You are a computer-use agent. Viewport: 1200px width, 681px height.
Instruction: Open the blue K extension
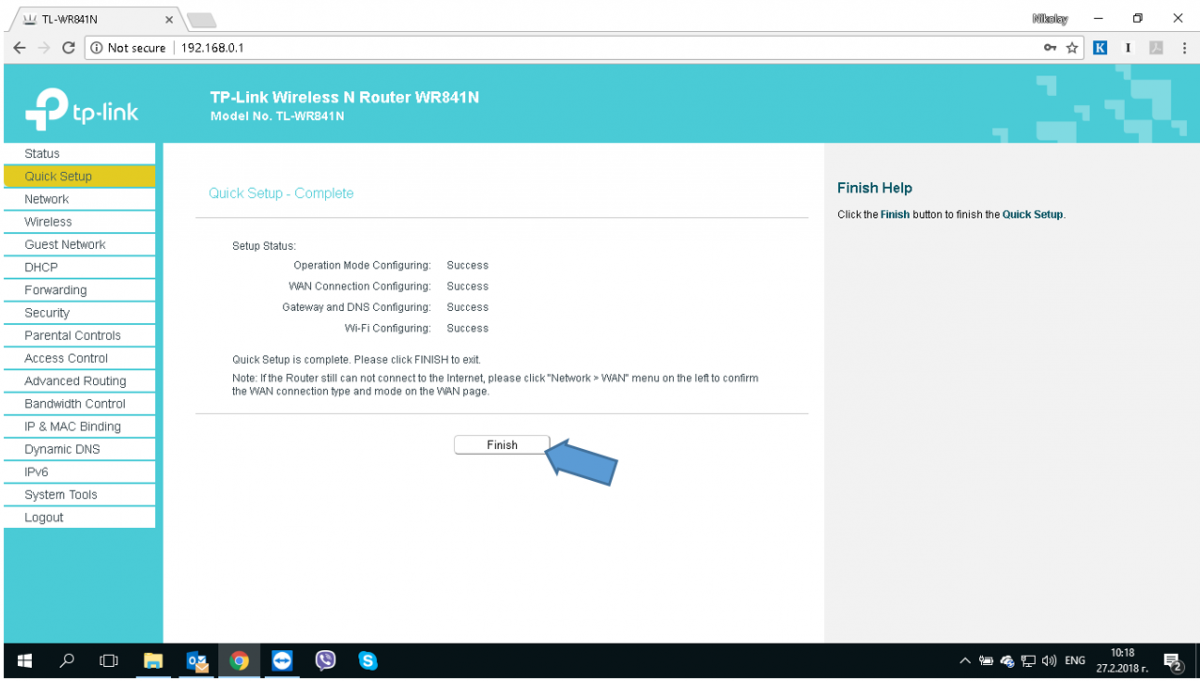point(1100,48)
